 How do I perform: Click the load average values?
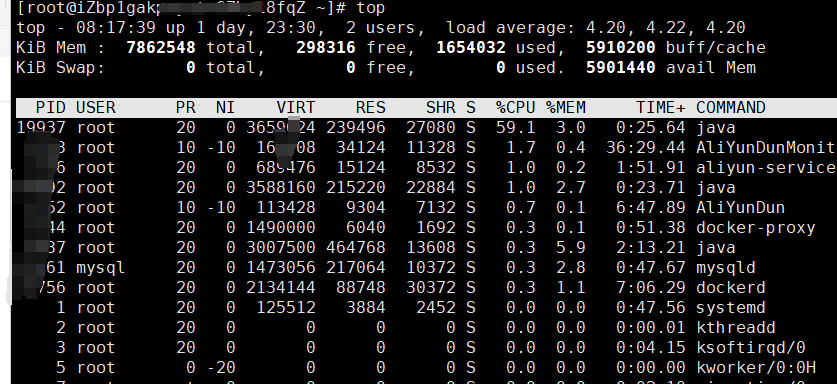pos(666,28)
